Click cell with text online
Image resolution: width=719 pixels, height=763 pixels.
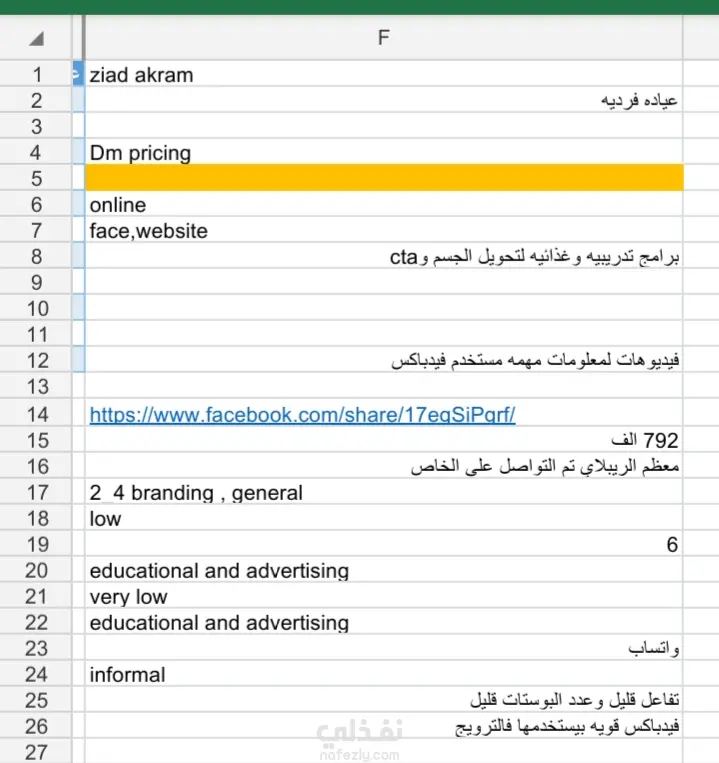click(x=384, y=204)
